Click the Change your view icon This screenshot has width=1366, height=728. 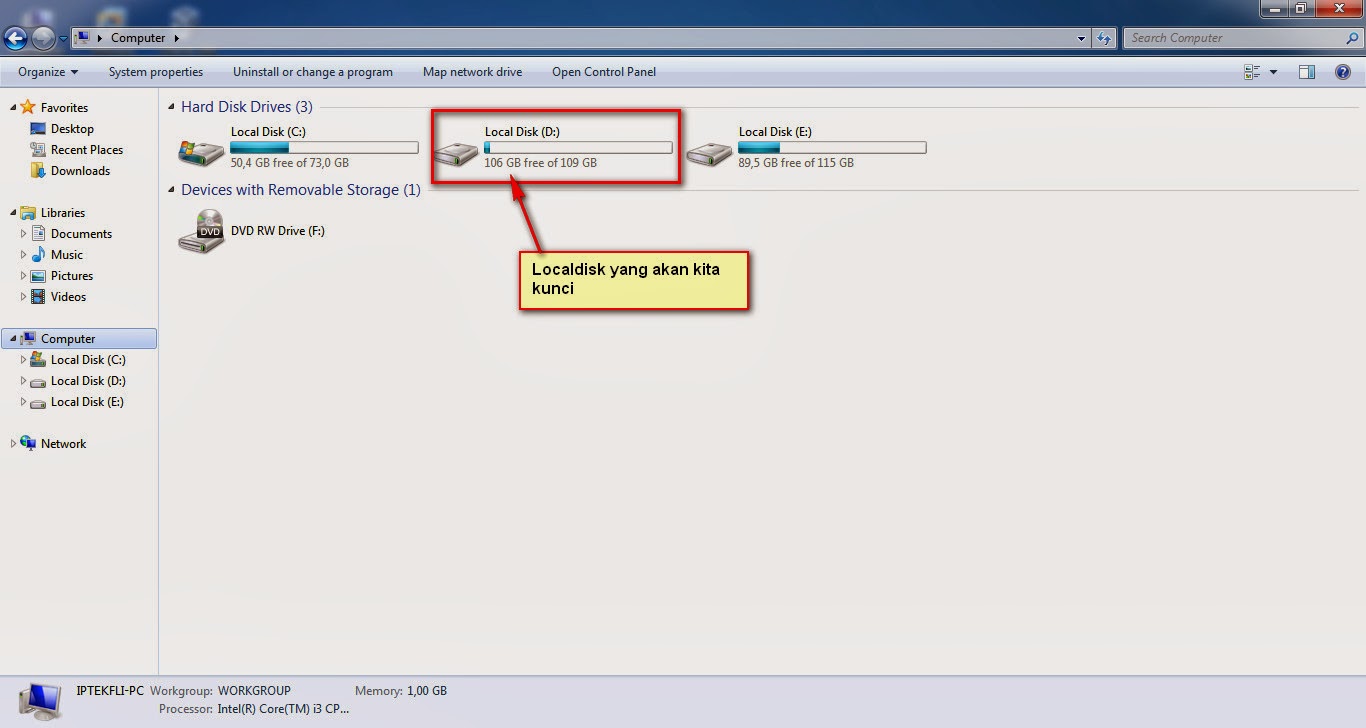1252,72
